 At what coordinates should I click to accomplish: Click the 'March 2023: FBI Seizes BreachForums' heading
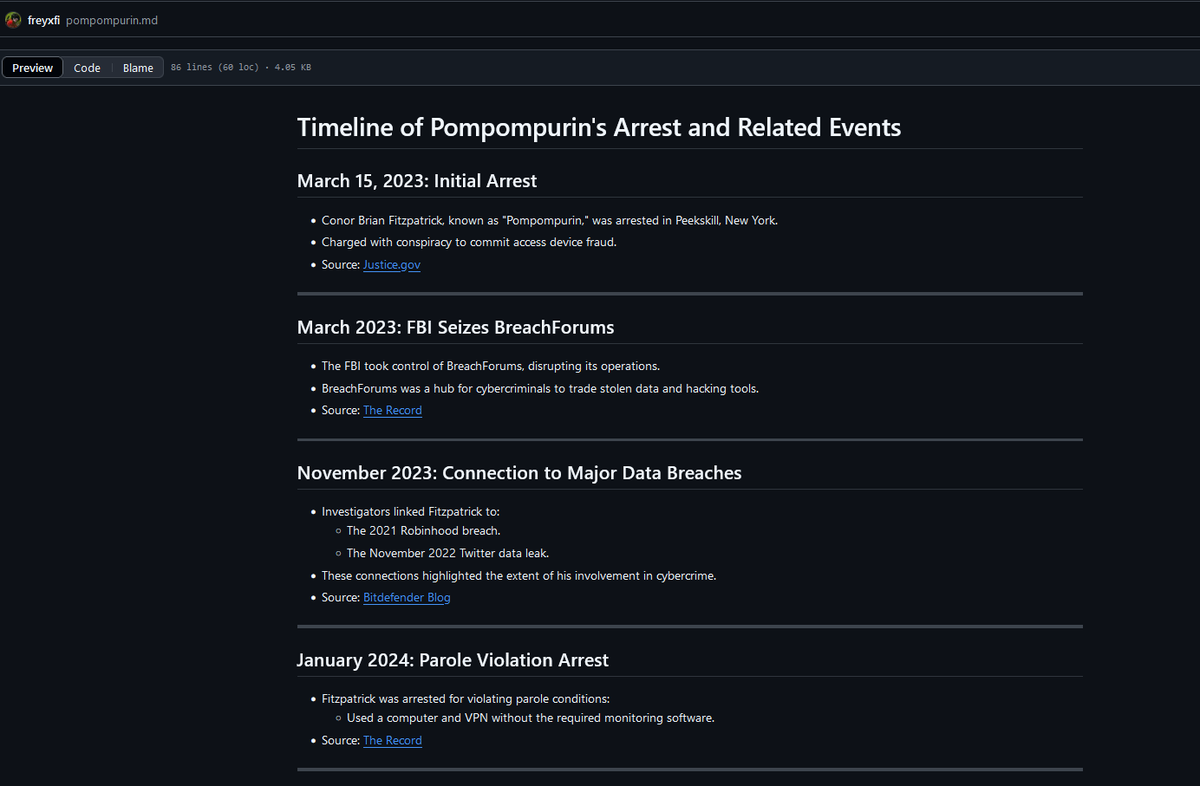tap(456, 328)
